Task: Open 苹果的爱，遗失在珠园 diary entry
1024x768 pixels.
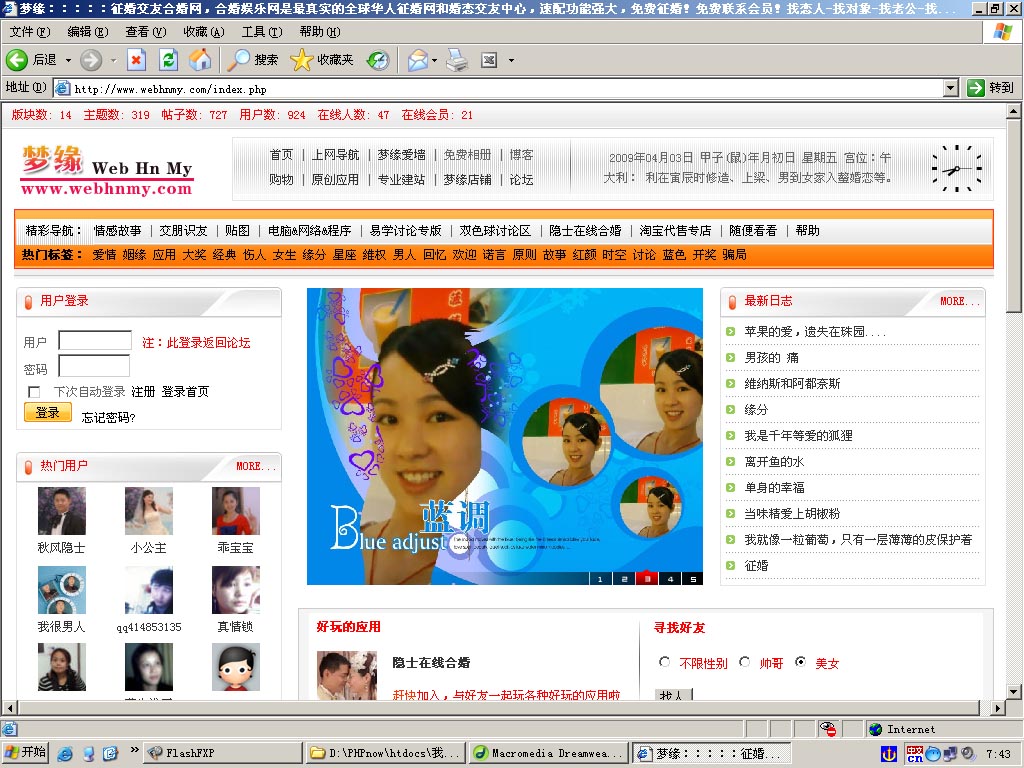Action: (x=815, y=332)
